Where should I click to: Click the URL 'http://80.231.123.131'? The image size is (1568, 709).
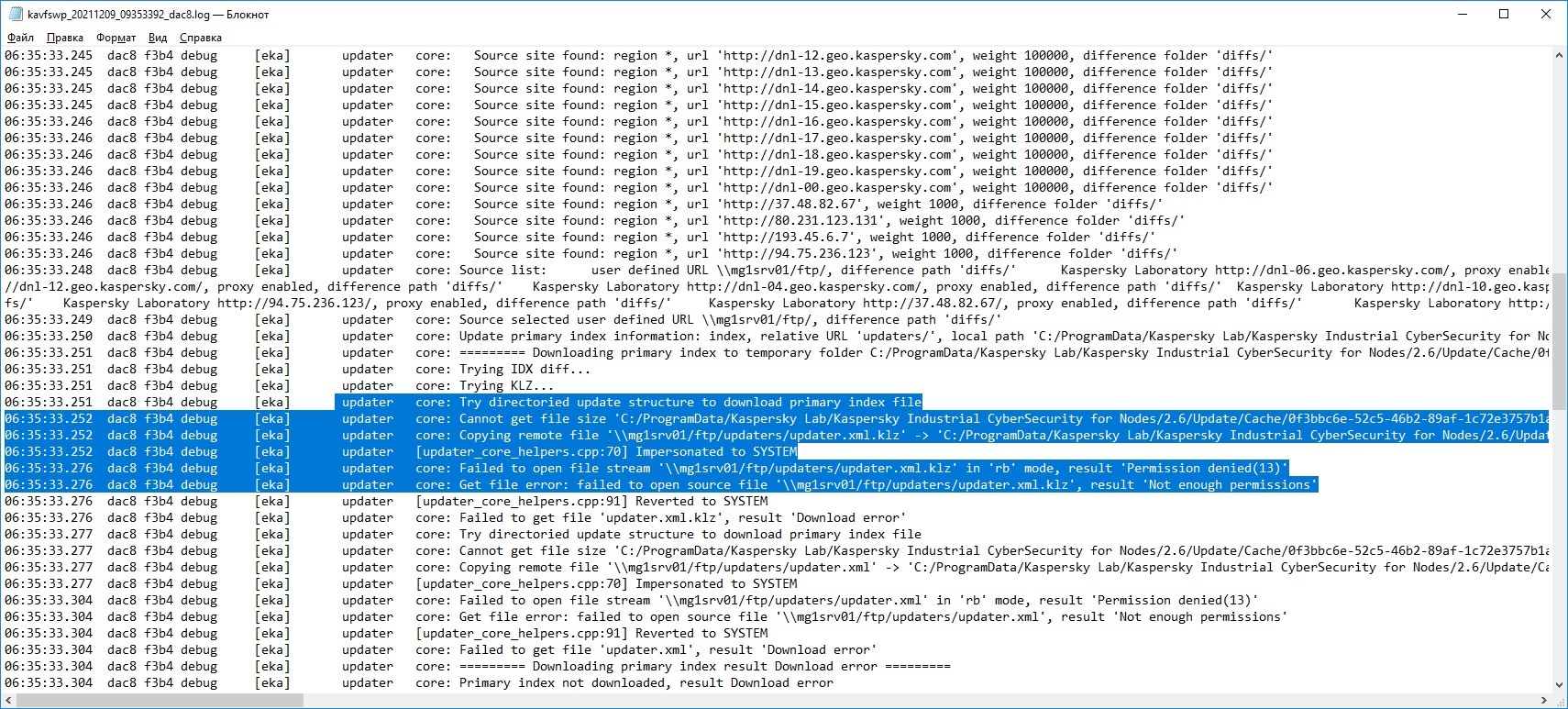801,221
